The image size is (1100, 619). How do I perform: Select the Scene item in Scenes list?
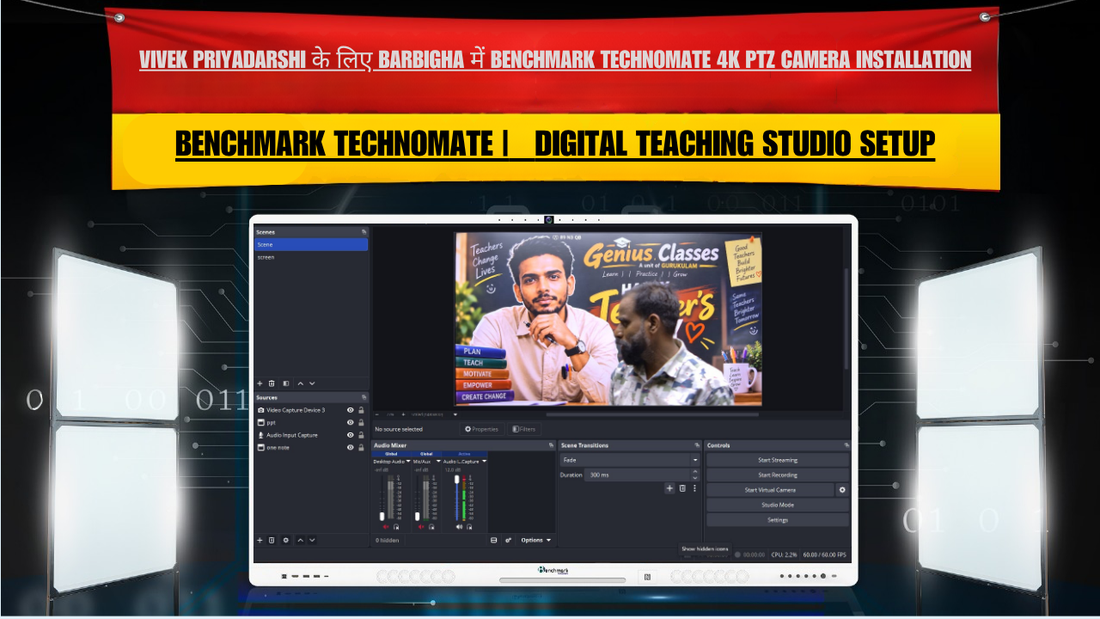[x=311, y=244]
